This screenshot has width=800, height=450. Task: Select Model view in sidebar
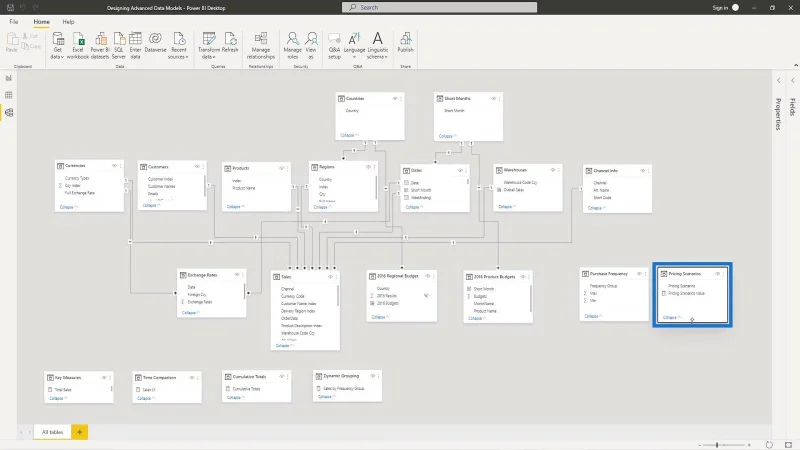(x=9, y=112)
